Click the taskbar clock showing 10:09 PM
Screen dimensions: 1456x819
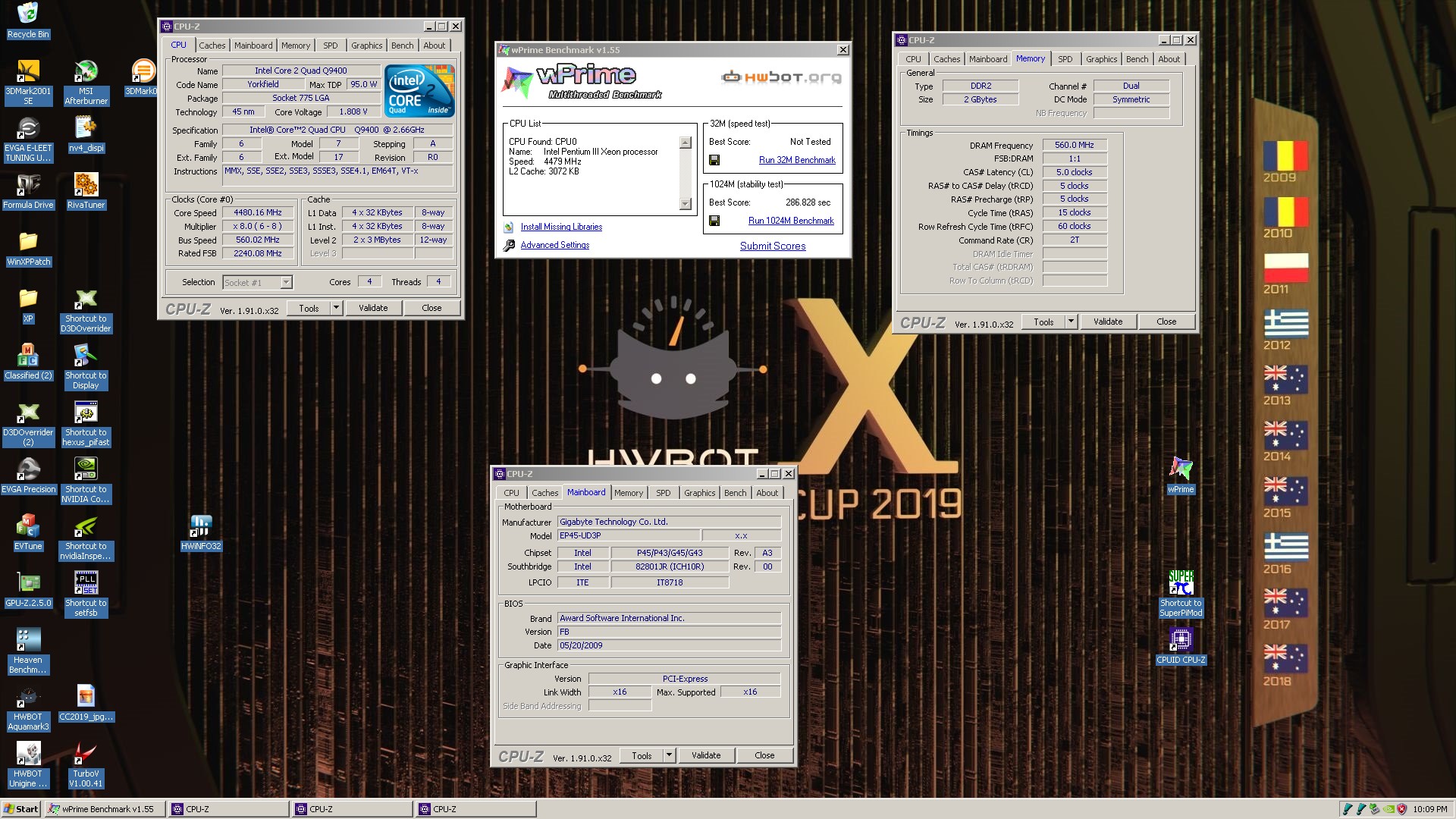coord(1429,809)
